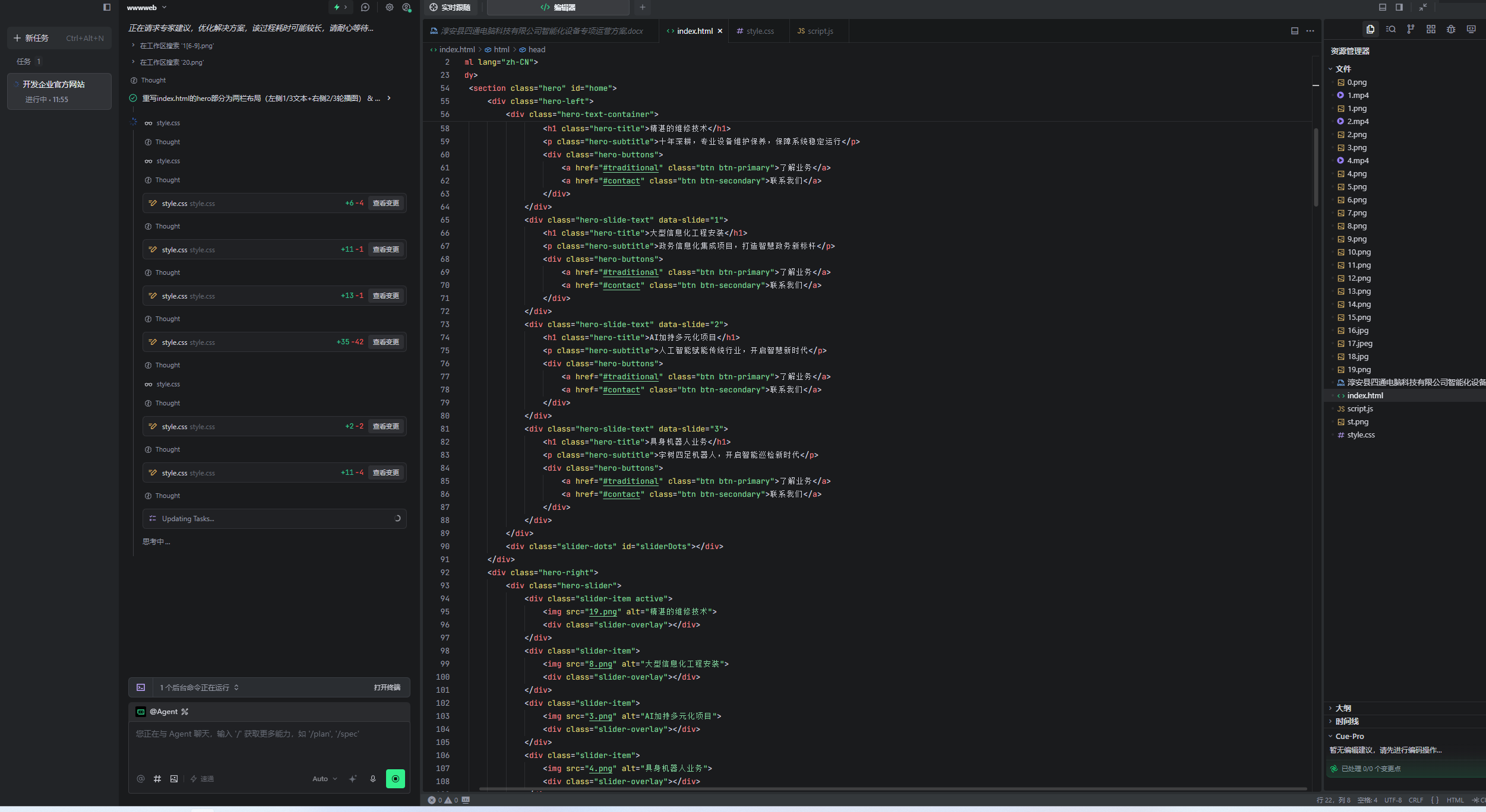Click the terminal icon in background command bar
Image resolution: width=1486 pixels, height=812 pixels.
pos(141,687)
